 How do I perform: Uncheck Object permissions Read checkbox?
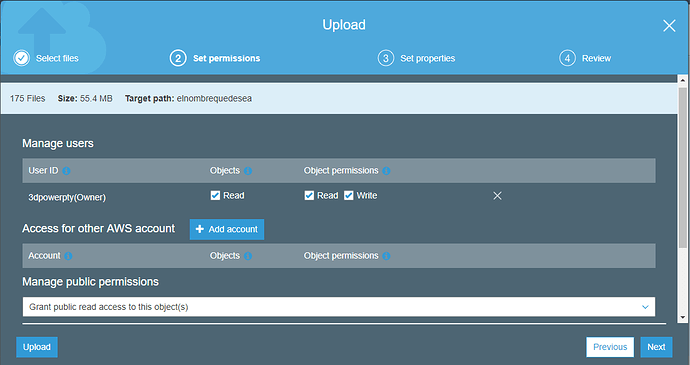[x=309, y=195]
